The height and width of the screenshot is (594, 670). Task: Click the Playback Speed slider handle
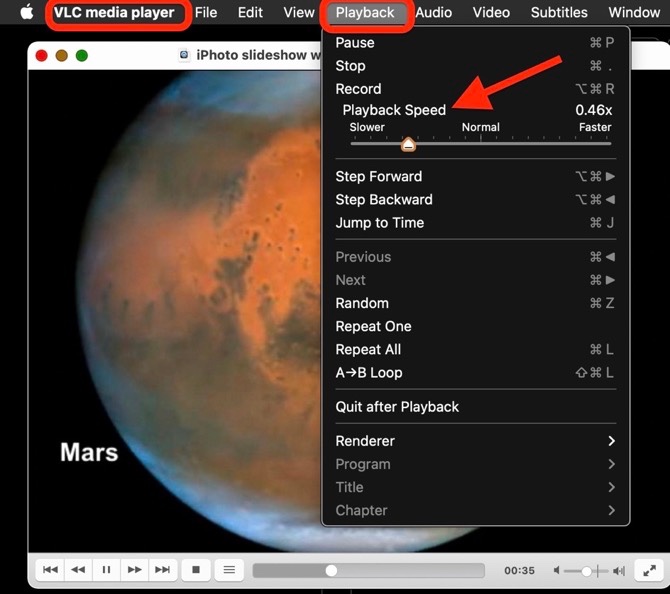click(x=408, y=144)
